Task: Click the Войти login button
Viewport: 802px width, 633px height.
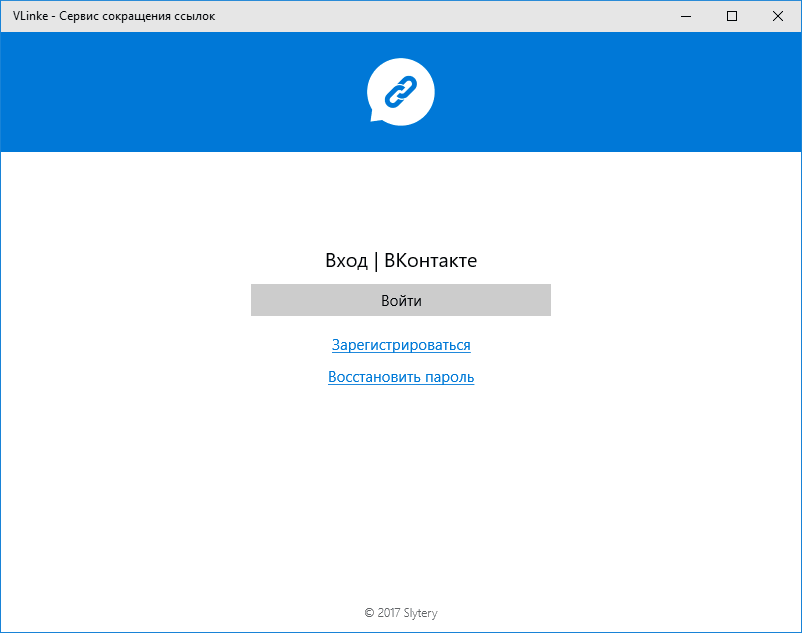Action: tap(400, 300)
